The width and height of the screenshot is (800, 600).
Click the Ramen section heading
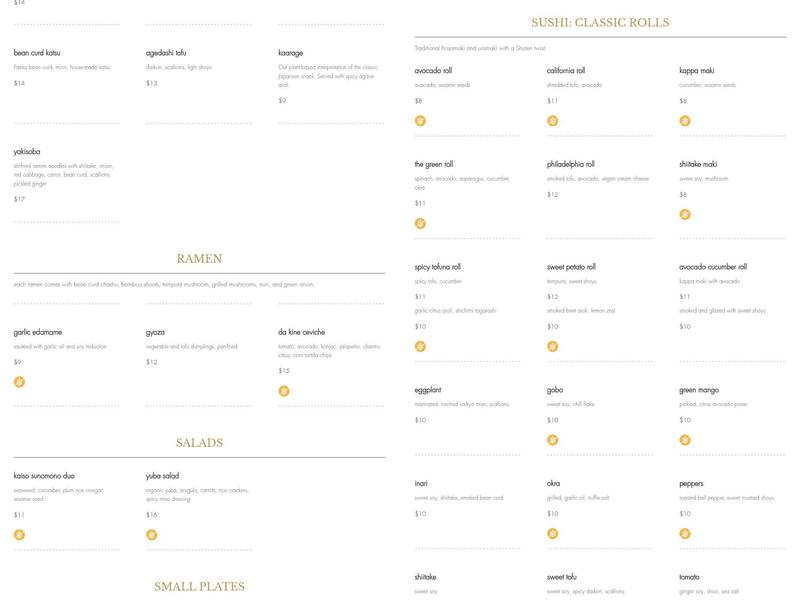click(199, 259)
